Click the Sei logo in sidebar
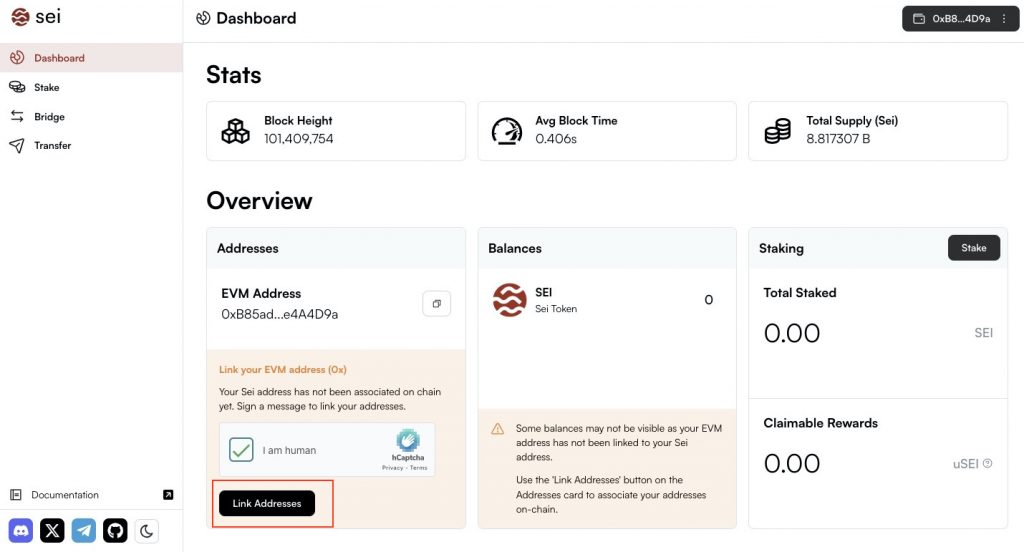 point(36,17)
